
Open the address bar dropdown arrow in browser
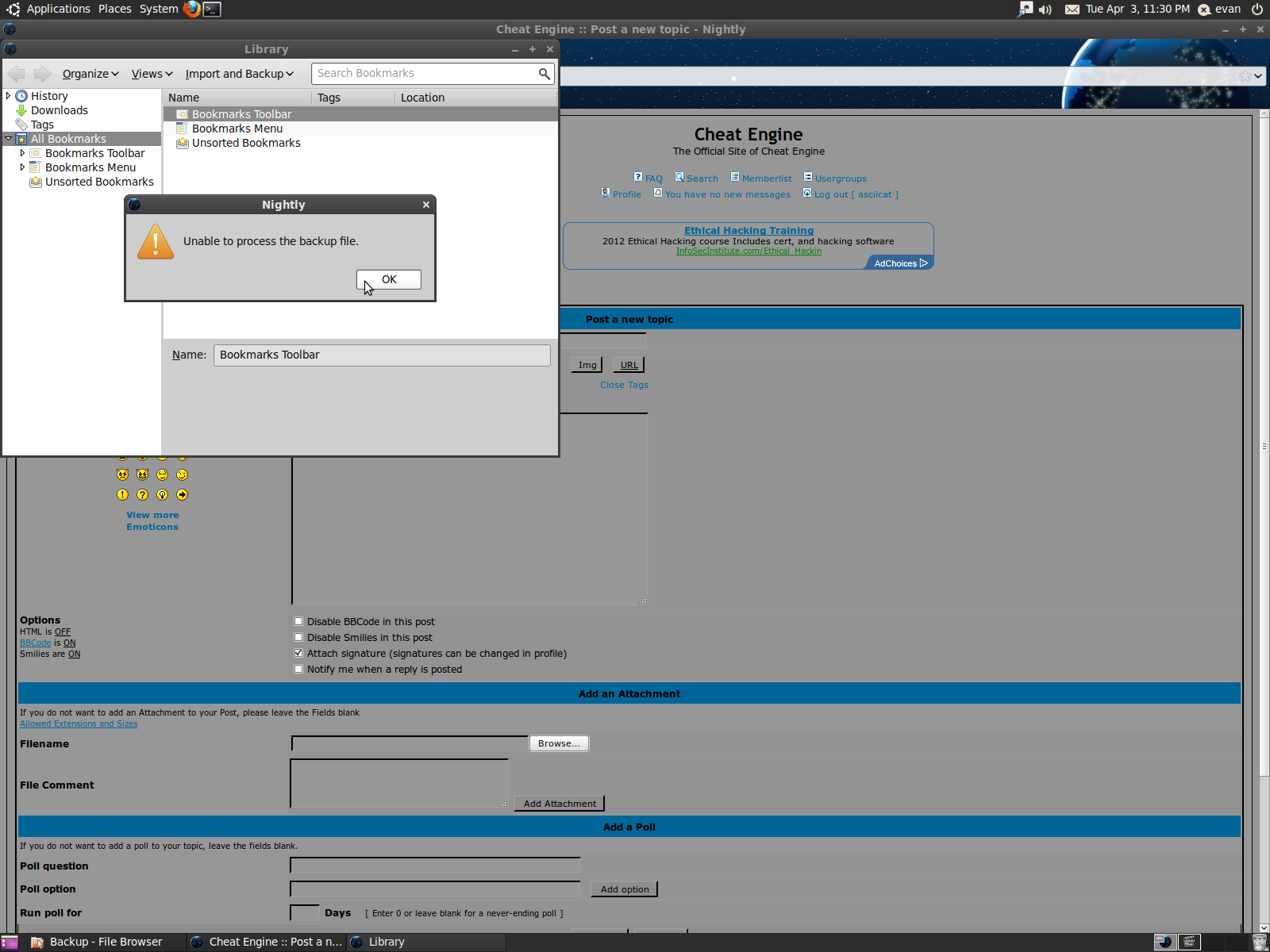pos(1258,76)
